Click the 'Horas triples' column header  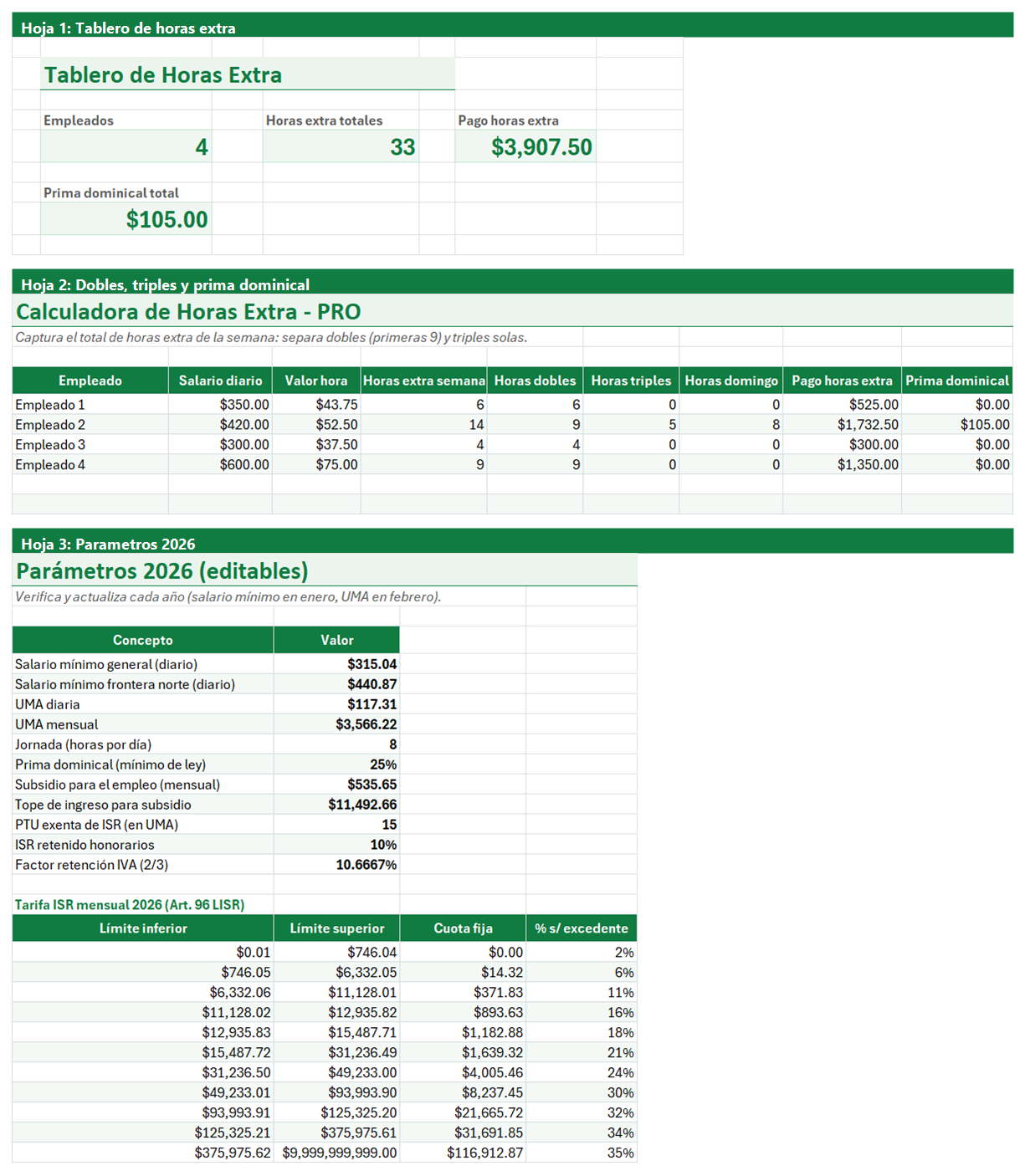[631, 381]
